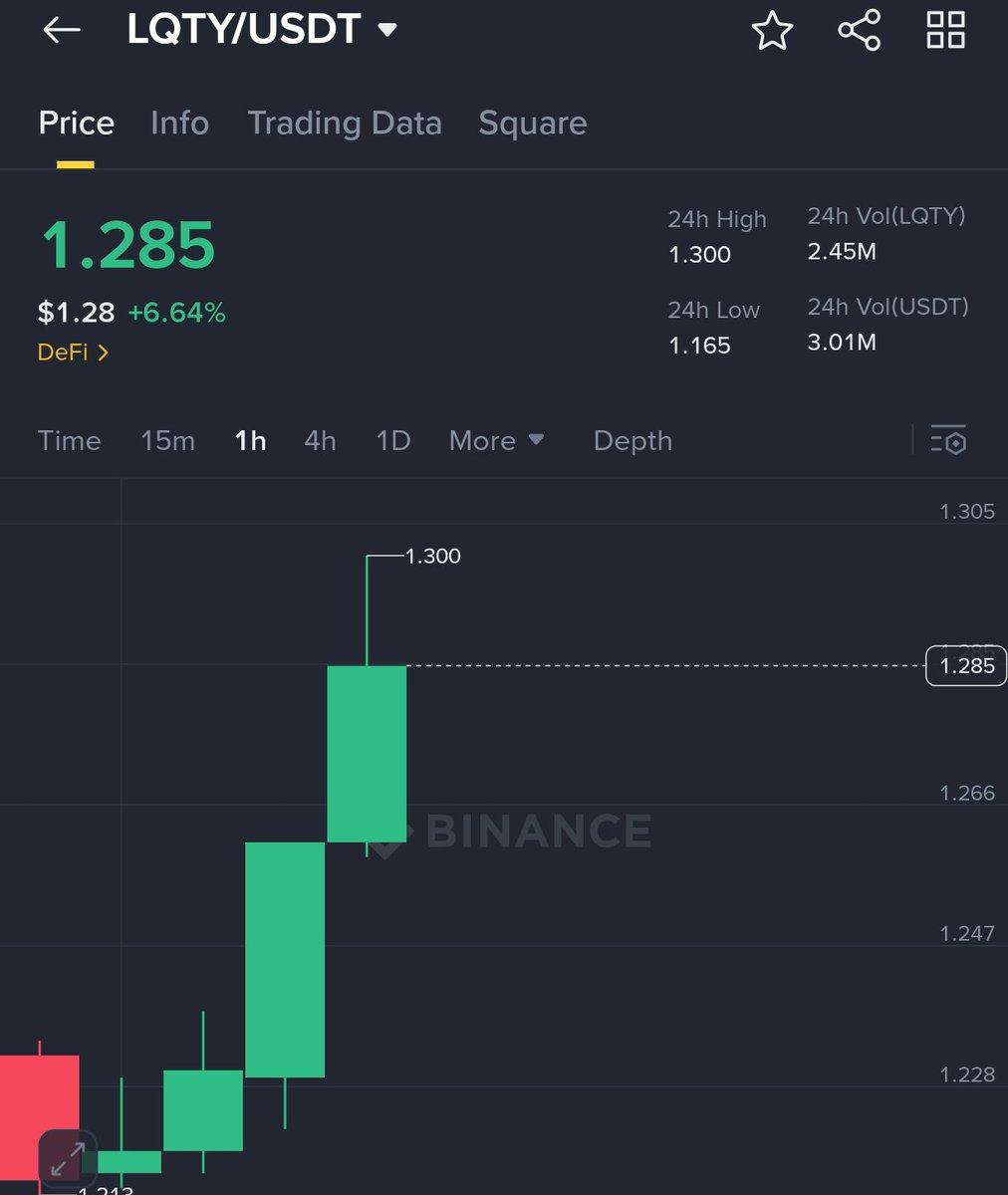Tap the 24h High value 1.300
The width and height of the screenshot is (1008, 1195).
click(x=699, y=255)
